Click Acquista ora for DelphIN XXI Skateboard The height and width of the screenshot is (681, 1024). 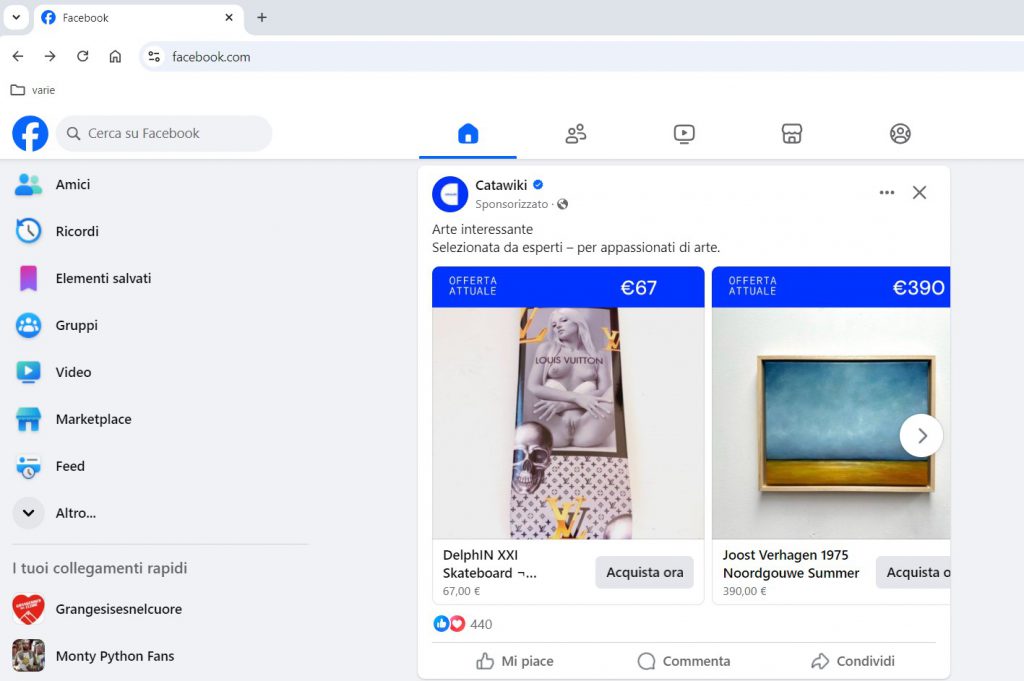point(645,573)
